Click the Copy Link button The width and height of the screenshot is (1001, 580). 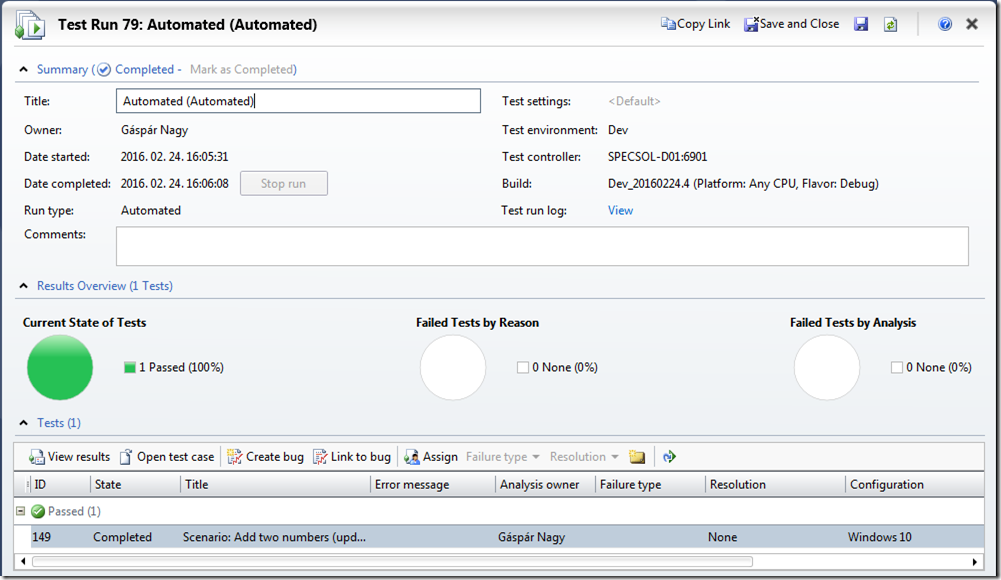[x=695, y=24]
